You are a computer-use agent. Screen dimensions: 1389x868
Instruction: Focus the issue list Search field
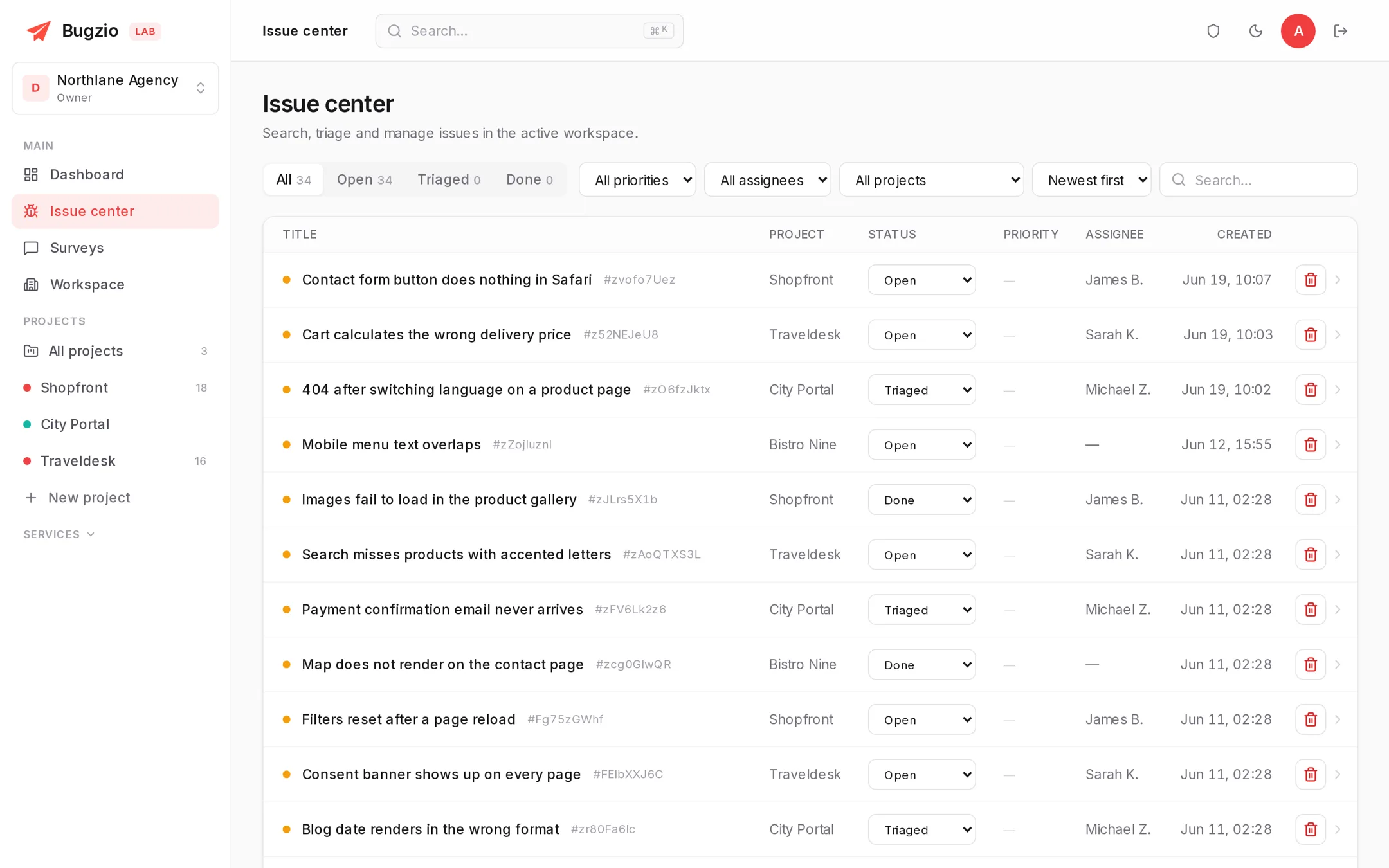tap(1258, 180)
